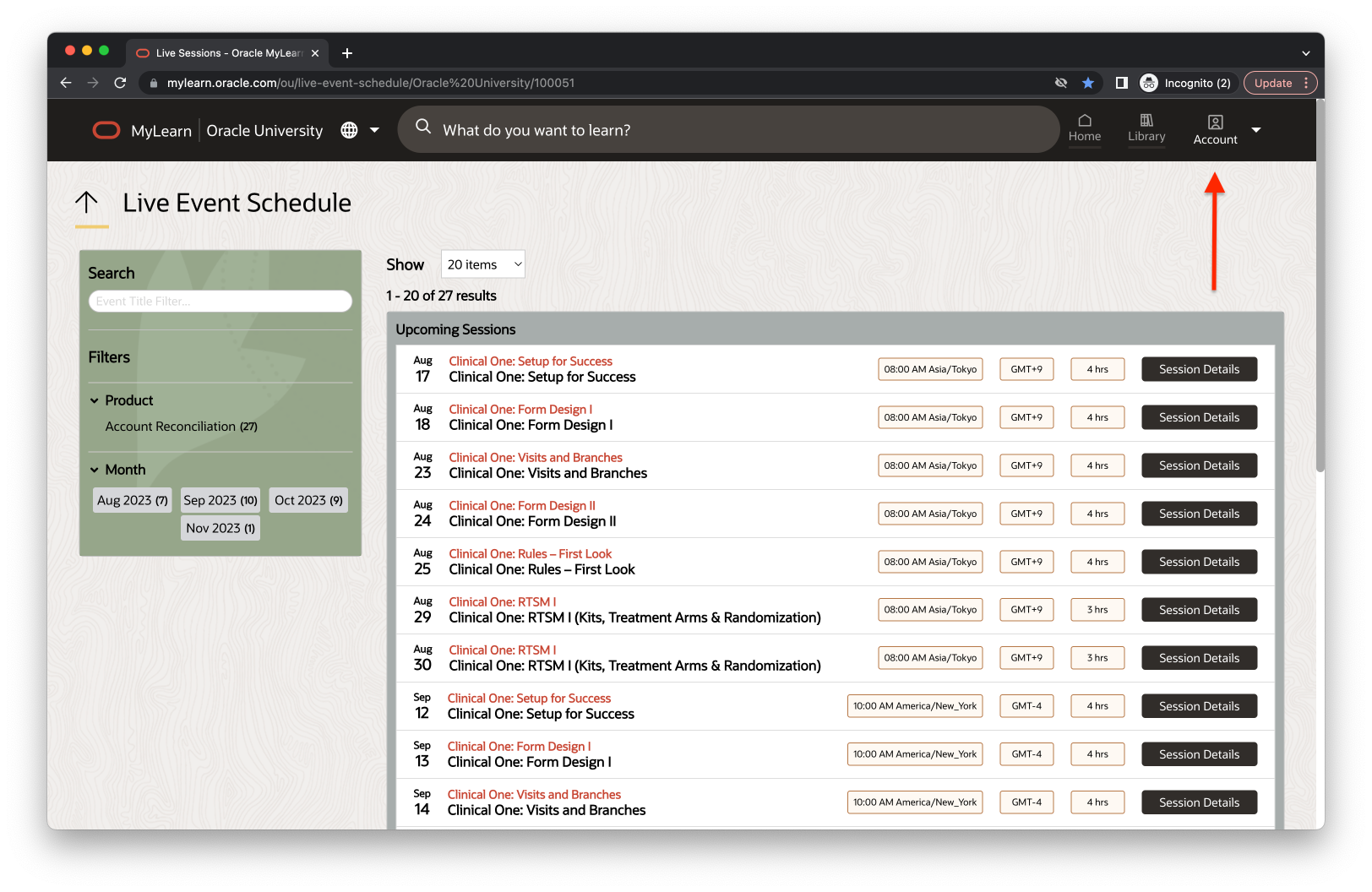
Task: Open Aug 18 Form Design I link
Action: coord(520,410)
